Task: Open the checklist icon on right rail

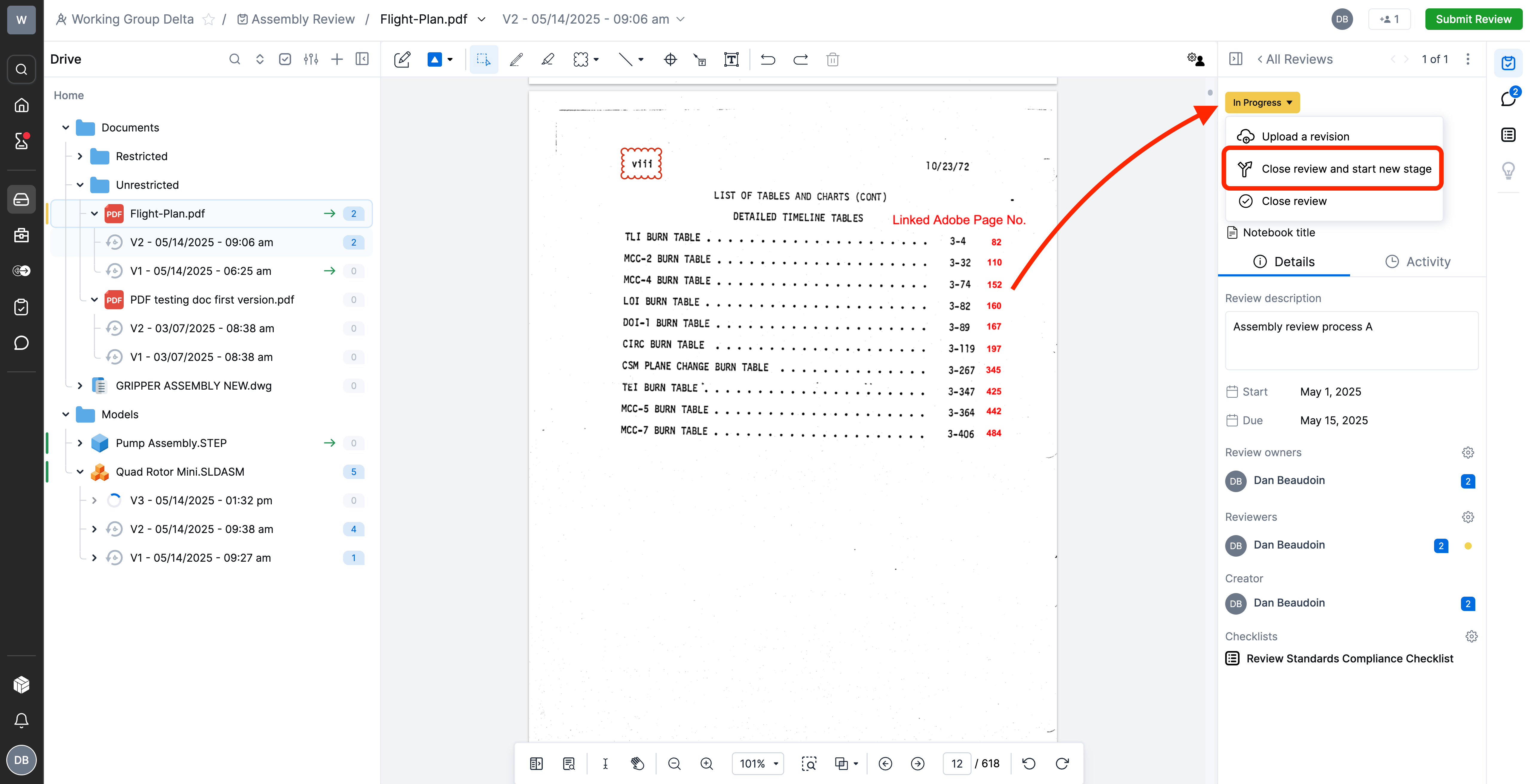Action: (1508, 135)
